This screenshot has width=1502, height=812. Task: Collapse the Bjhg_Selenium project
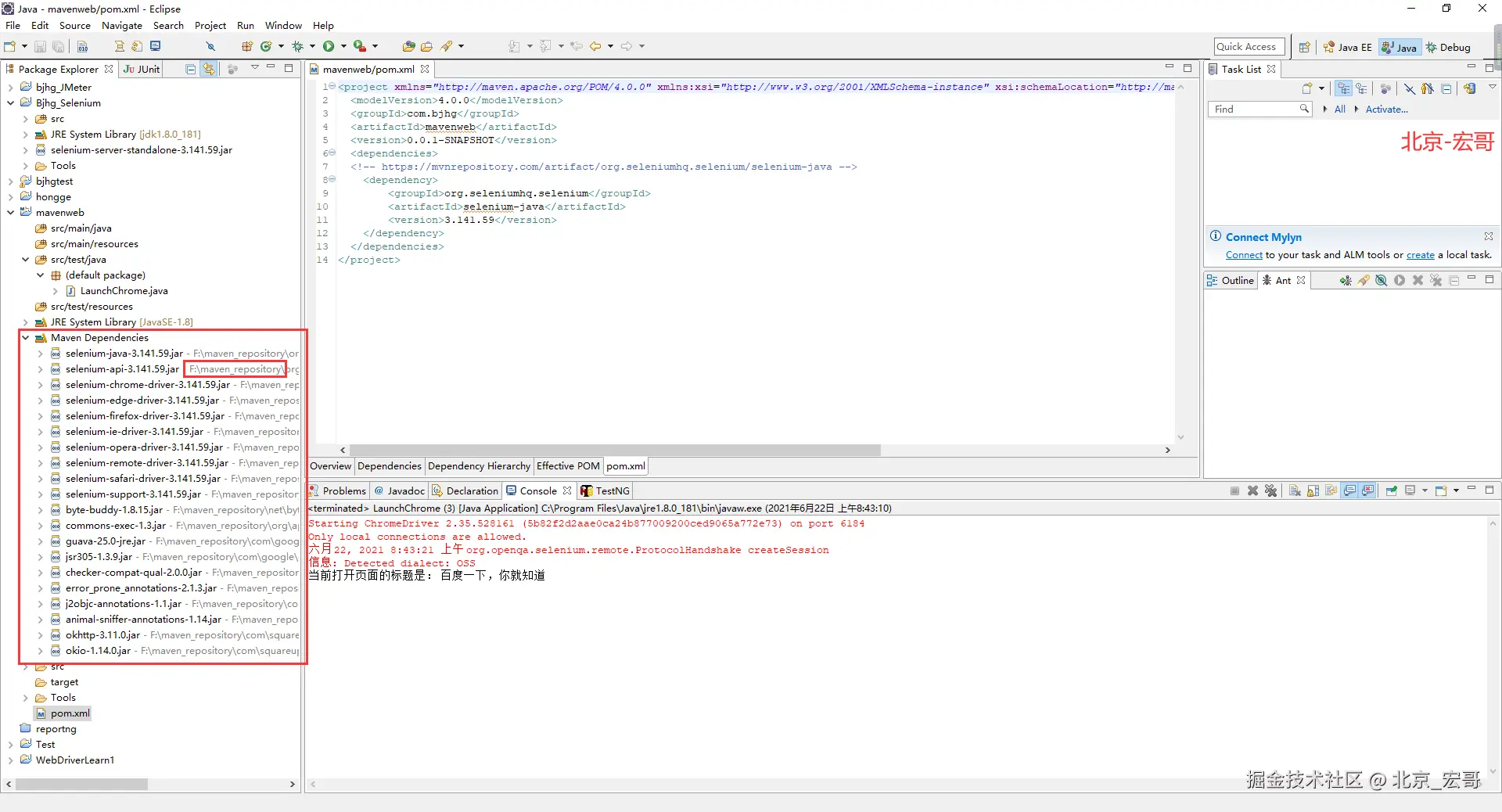[11, 103]
